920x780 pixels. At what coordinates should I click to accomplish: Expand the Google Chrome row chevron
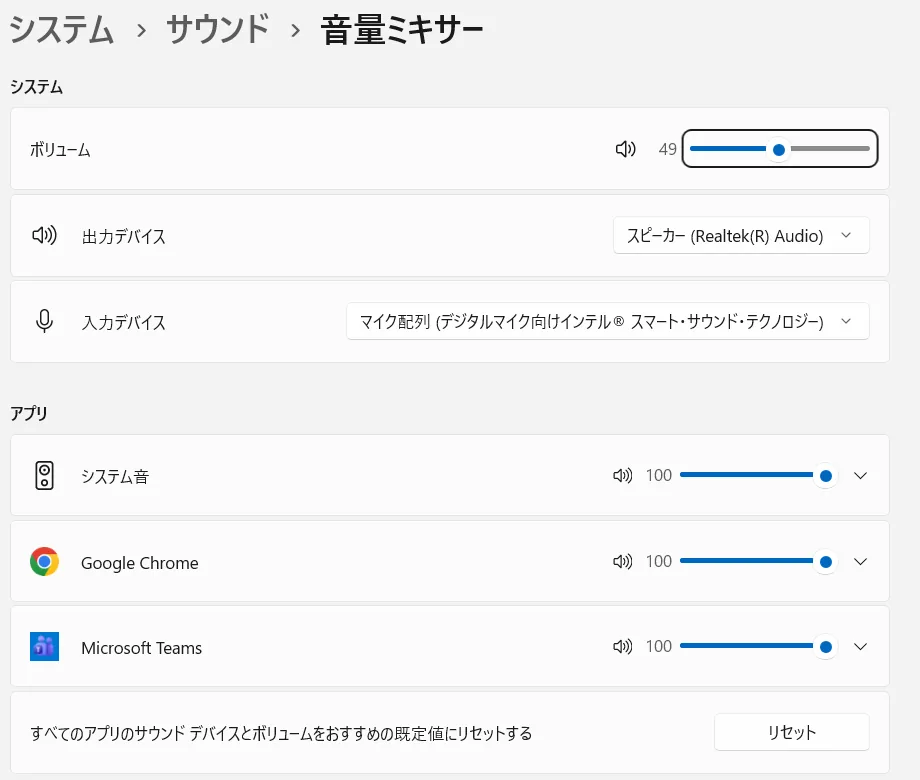tap(860, 562)
